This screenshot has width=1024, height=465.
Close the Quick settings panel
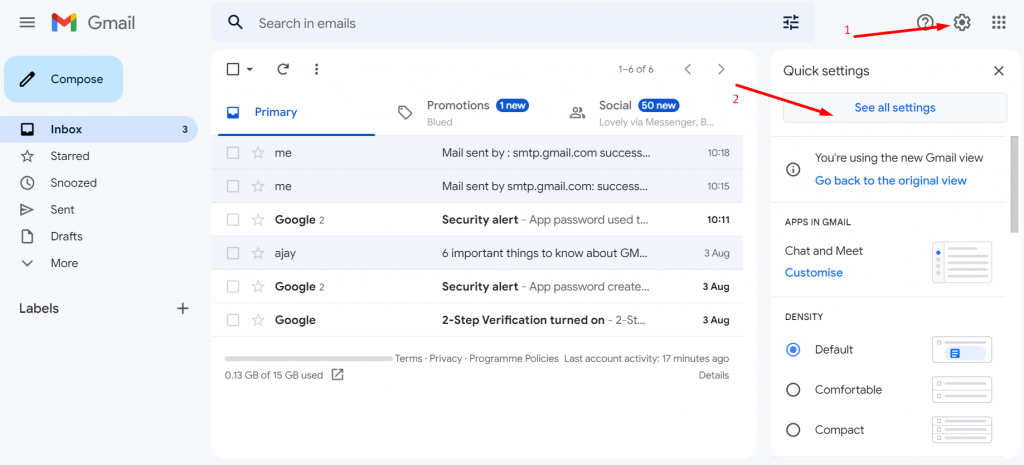(999, 71)
